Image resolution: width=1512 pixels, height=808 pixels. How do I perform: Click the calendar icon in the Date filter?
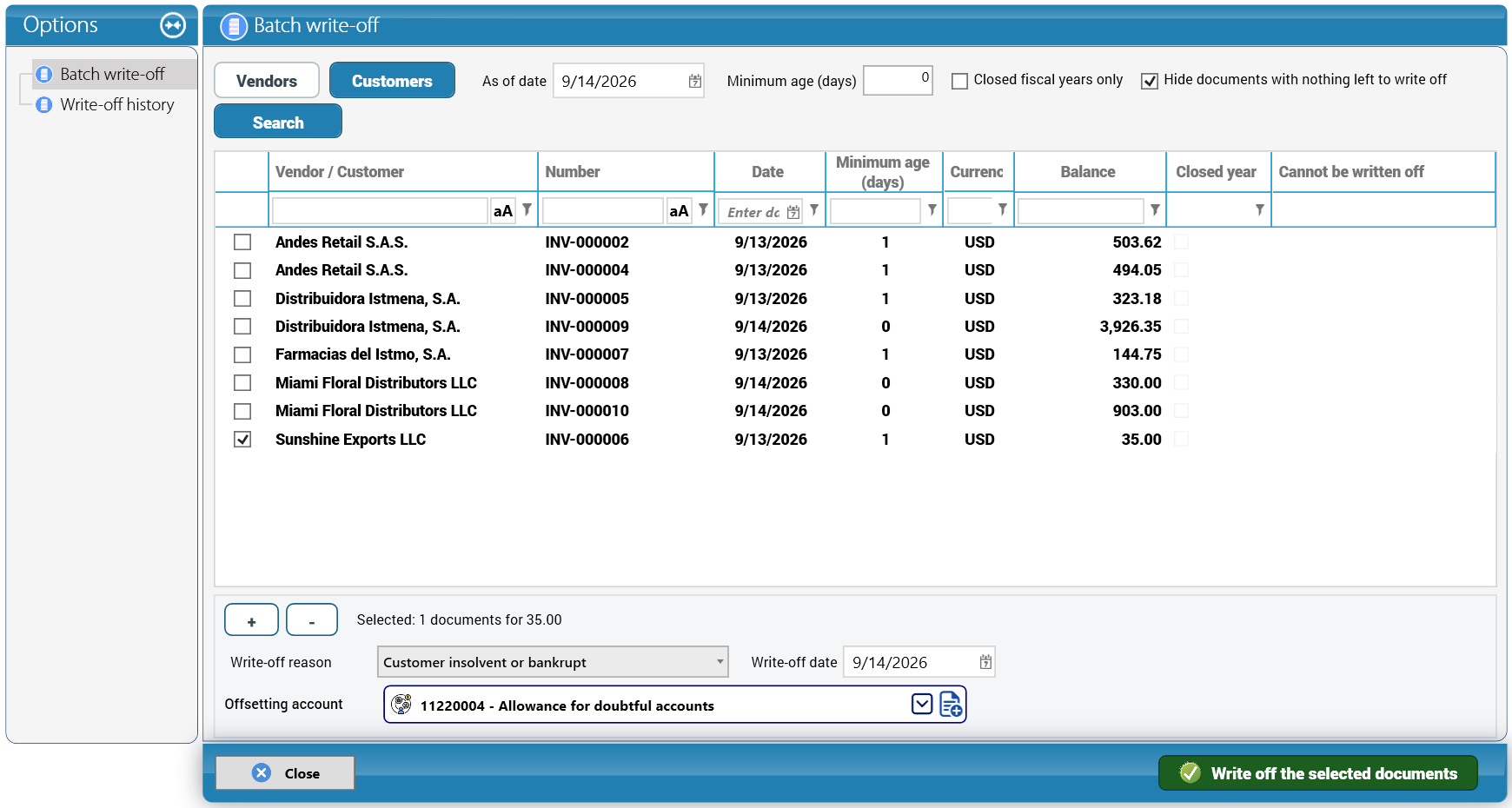[792, 212]
